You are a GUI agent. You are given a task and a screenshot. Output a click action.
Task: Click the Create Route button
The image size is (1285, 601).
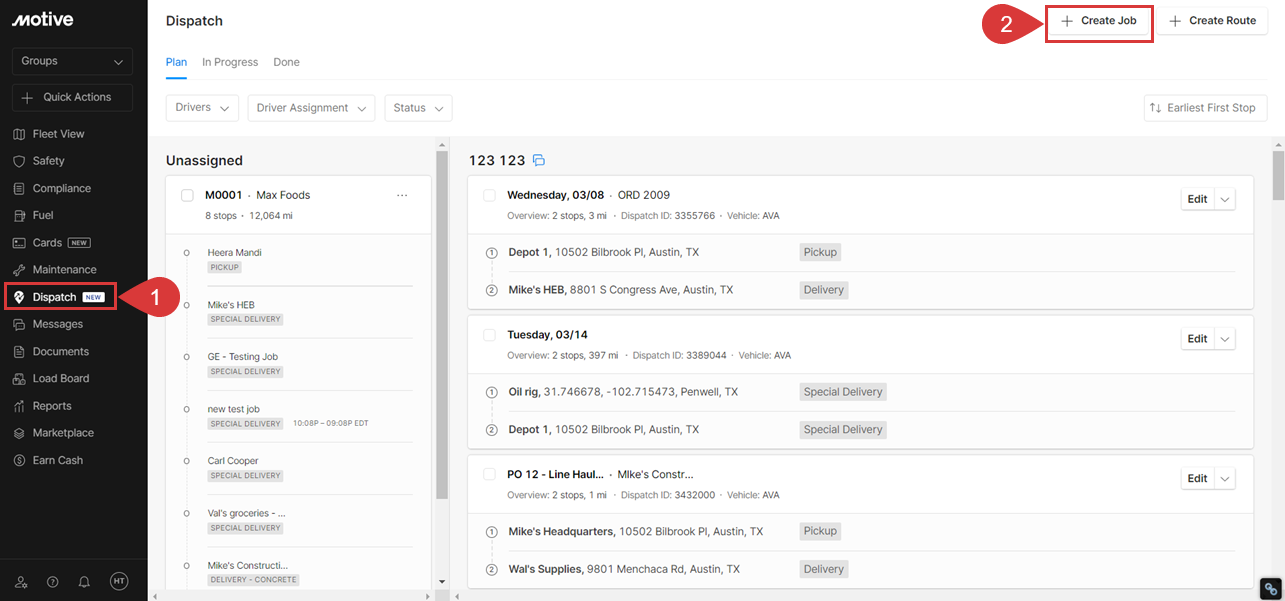[1212, 21]
